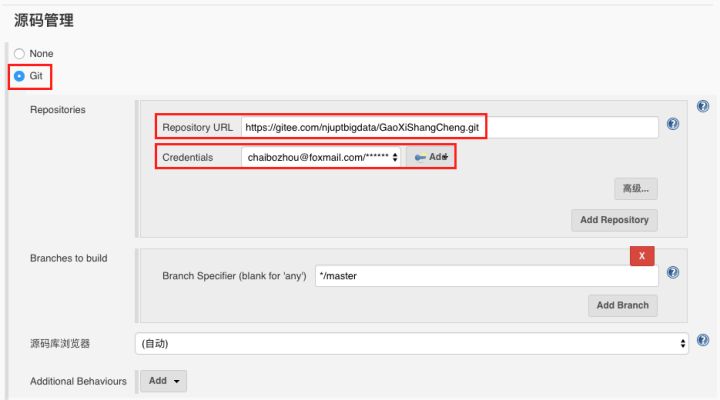720x400 pixels.
Task: Click the Additional Behaviours label
Action: point(79,381)
